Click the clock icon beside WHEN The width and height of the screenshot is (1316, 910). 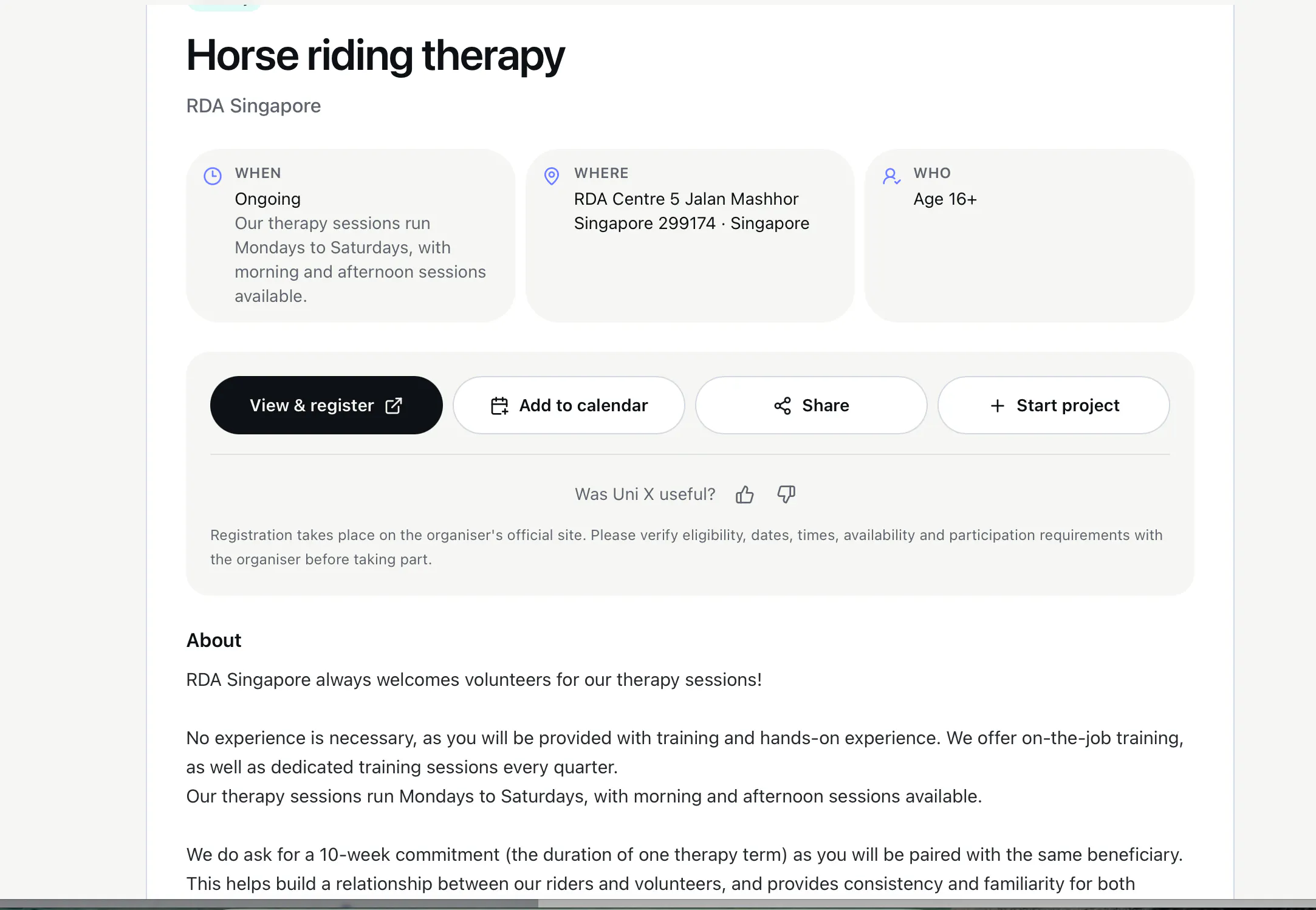tap(213, 176)
